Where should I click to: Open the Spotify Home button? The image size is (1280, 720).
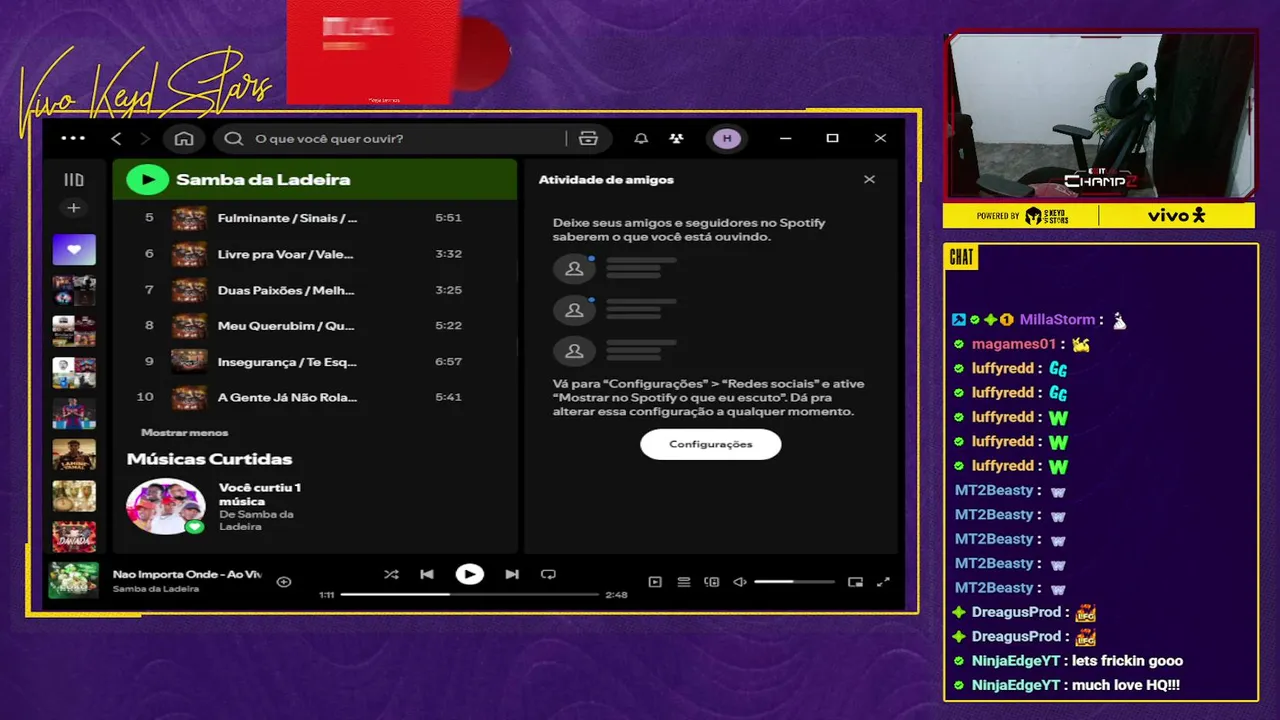pos(184,138)
